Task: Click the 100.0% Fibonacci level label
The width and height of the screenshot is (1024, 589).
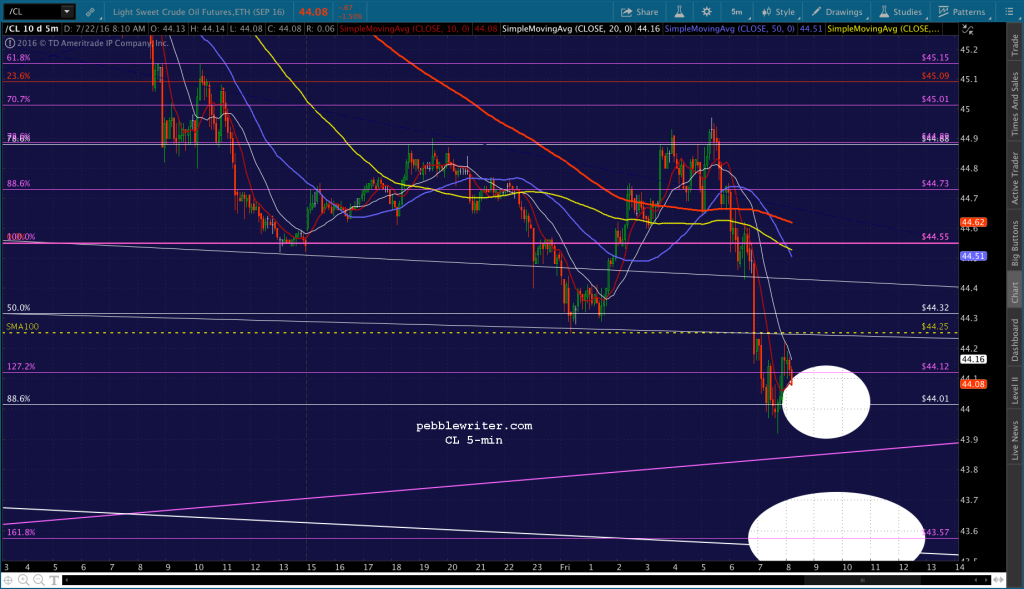Action: pos(21,236)
